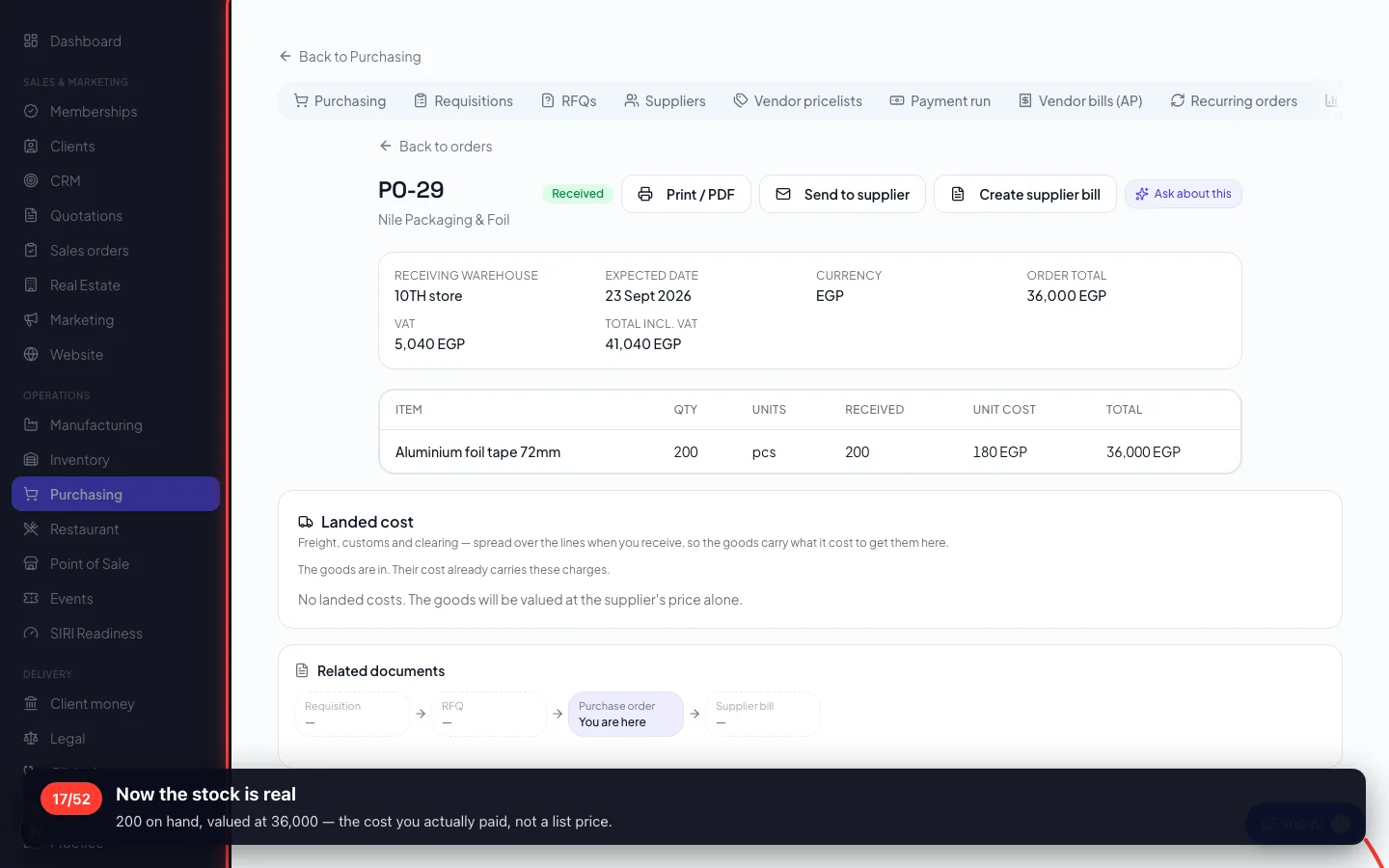Click the printer icon on Print / PDF
This screenshot has width=1389, height=868.
[645, 194]
